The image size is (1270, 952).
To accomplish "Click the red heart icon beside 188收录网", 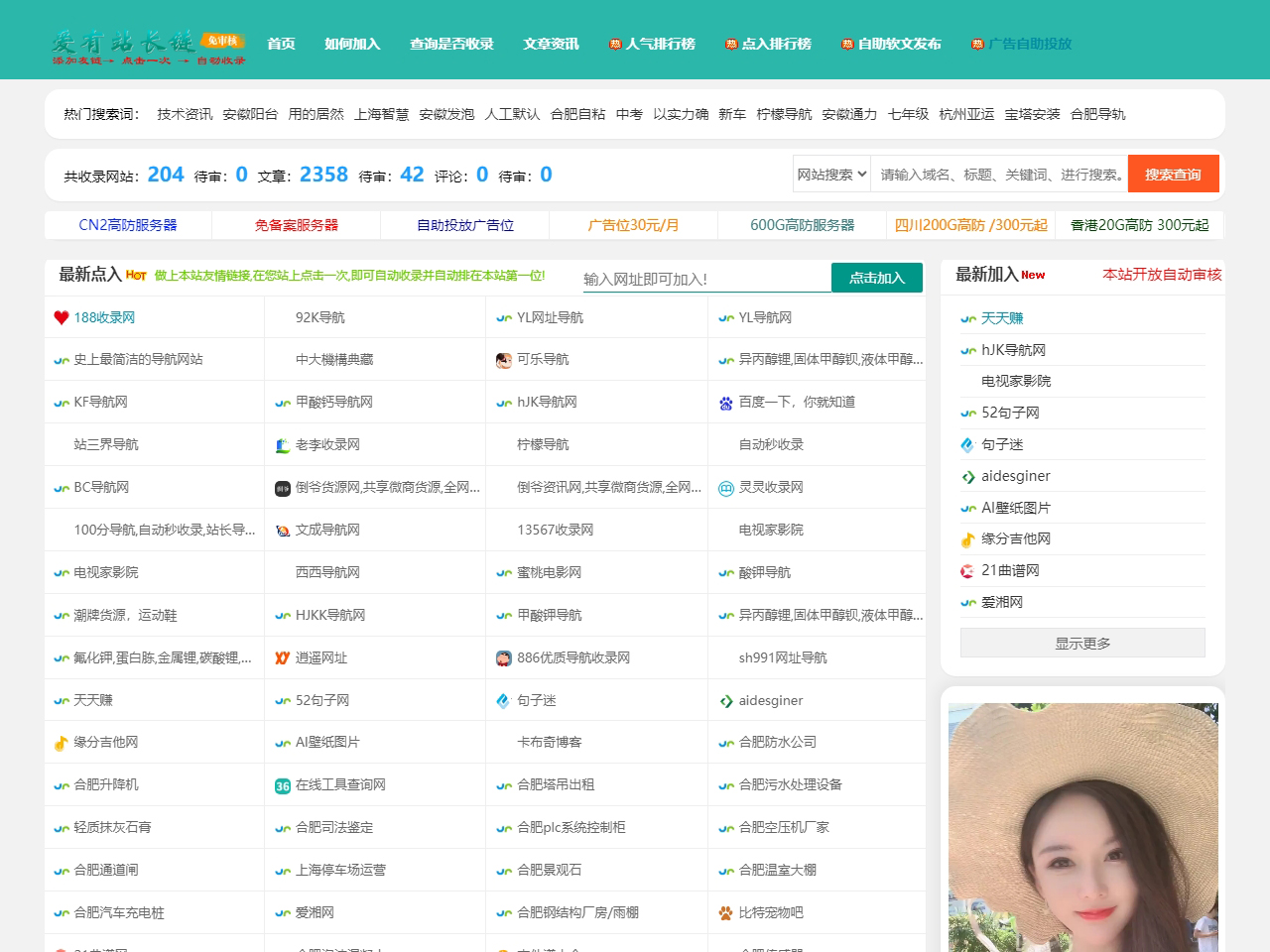I will point(62,317).
